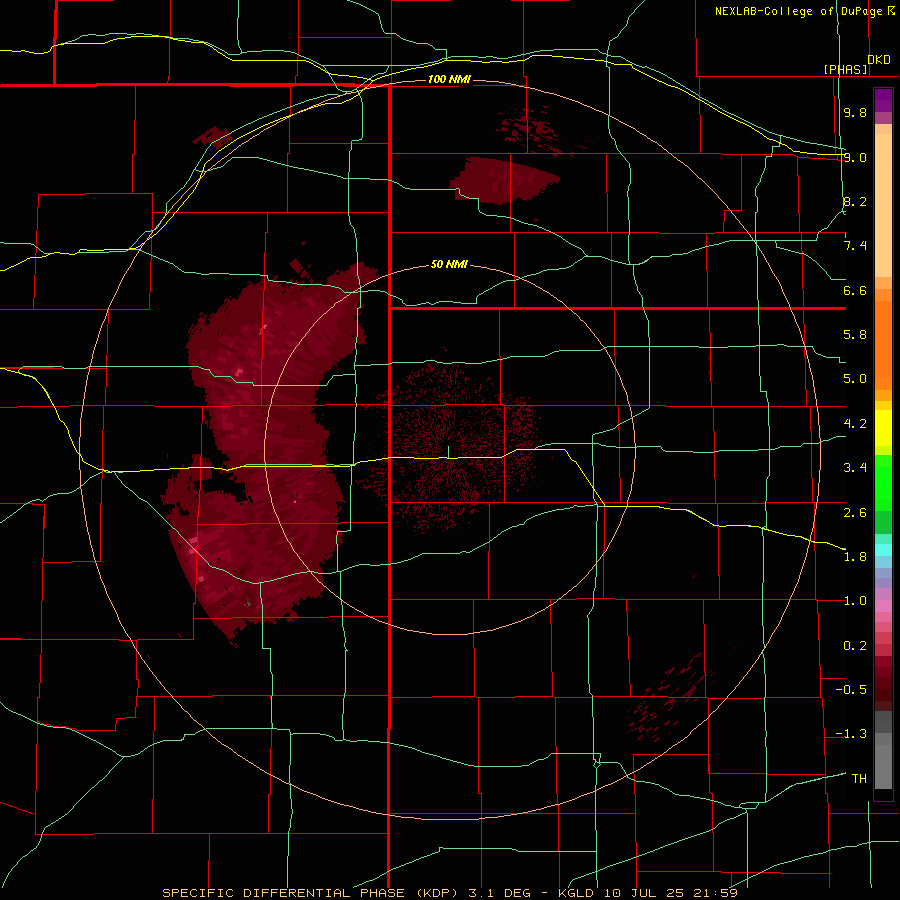Click the "100 NMI" range ring label
900x900 pixels.
[x=449, y=79]
